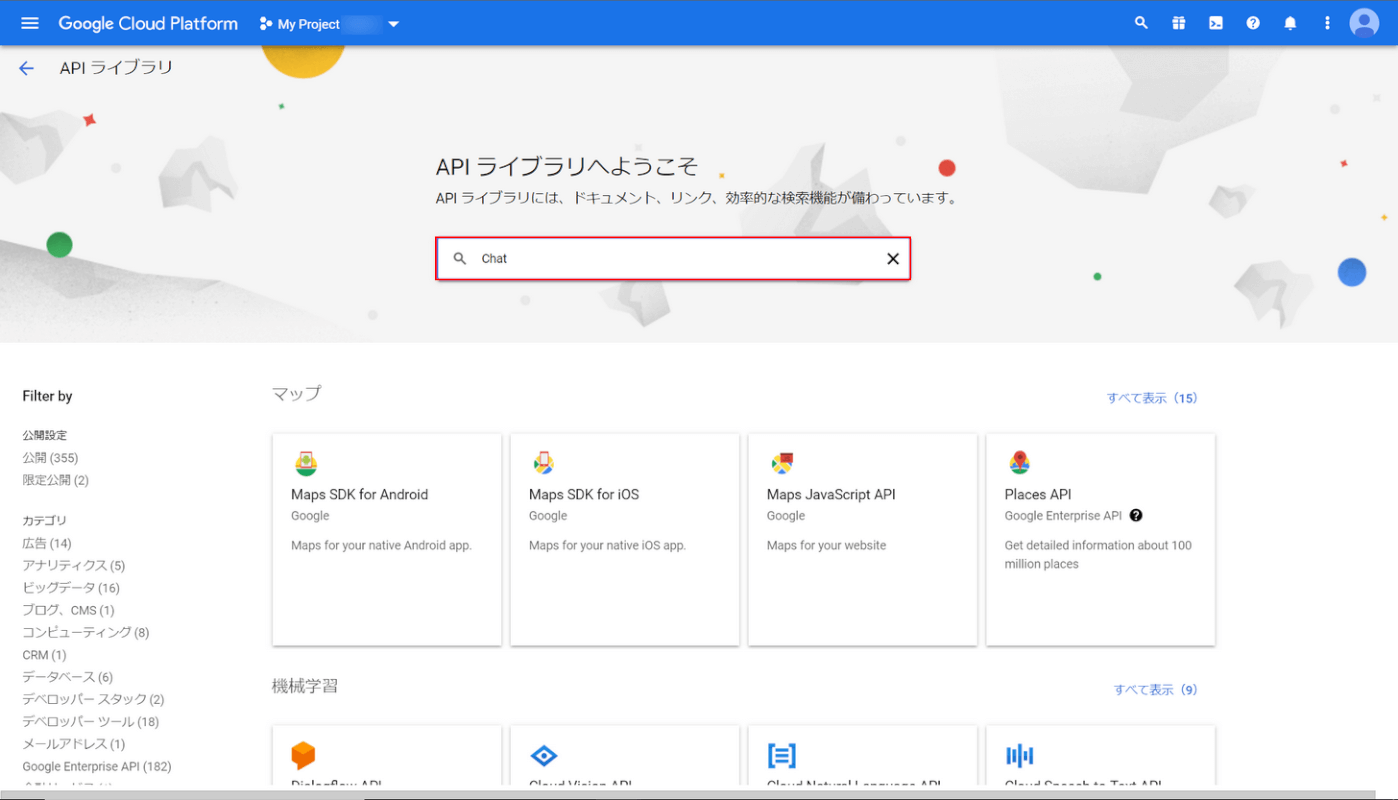This screenshot has width=1398, height=800.
Task: Filter by 公開 (355)
Action: 50,458
